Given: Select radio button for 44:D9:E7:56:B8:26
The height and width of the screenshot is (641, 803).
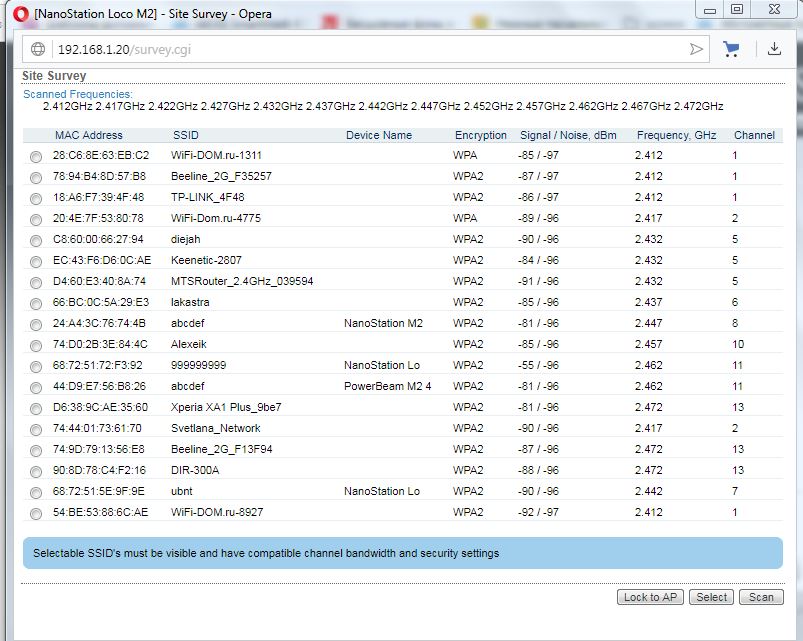Looking at the screenshot, I should pos(36,388).
